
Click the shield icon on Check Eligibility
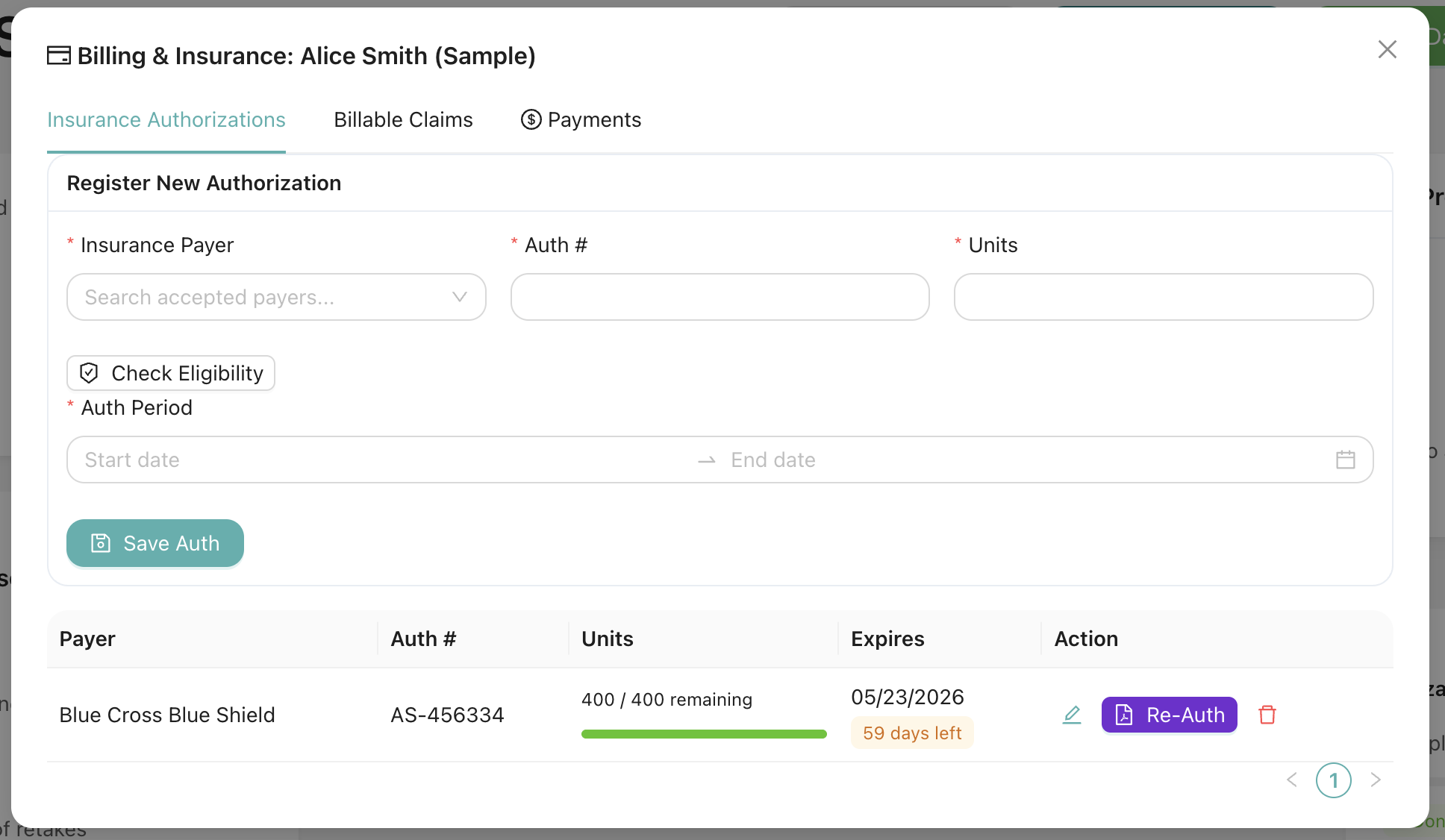click(x=89, y=373)
